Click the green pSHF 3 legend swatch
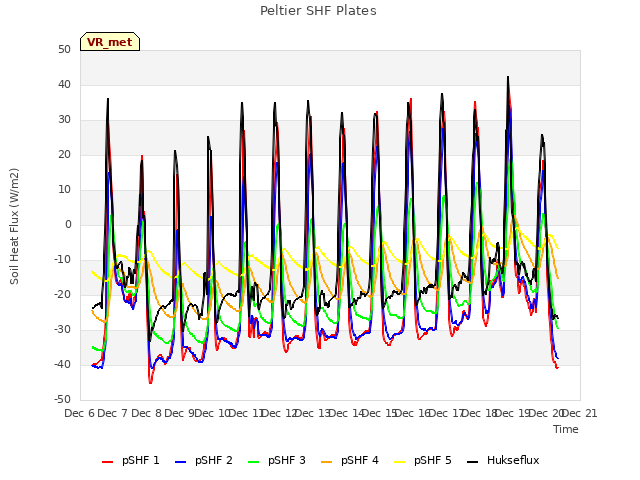The height and width of the screenshot is (480, 640). point(253,462)
